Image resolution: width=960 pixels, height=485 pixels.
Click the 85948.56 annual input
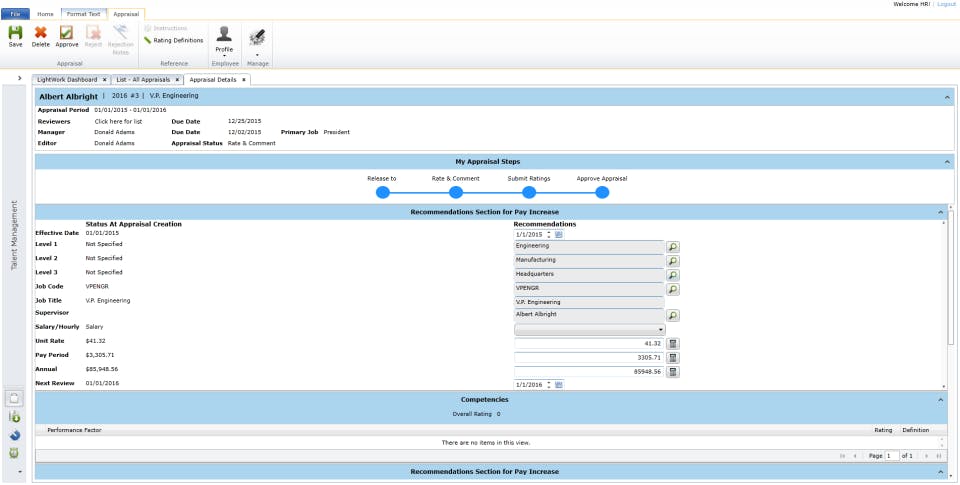point(589,372)
